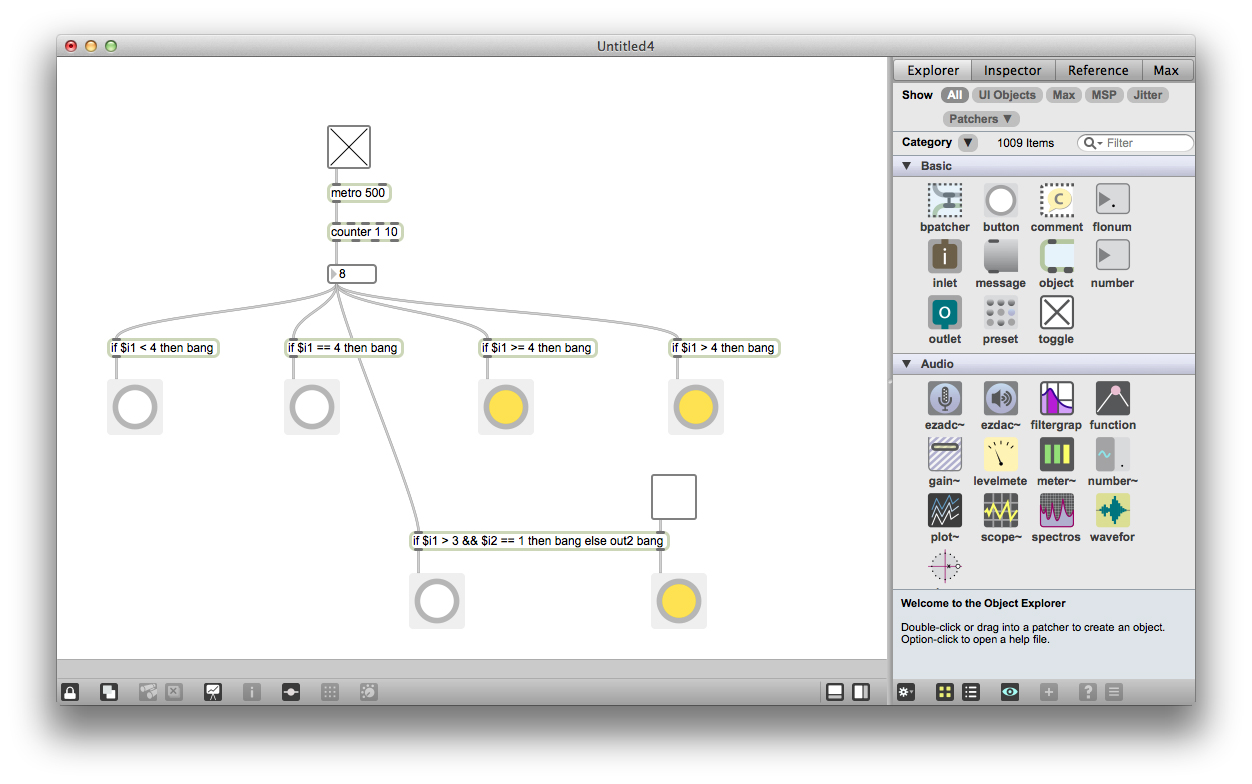
Task: Click the question mark help icon
Action: (x=1088, y=691)
